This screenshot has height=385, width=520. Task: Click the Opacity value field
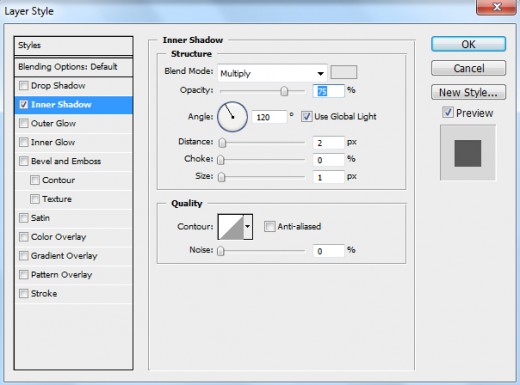(x=328, y=91)
